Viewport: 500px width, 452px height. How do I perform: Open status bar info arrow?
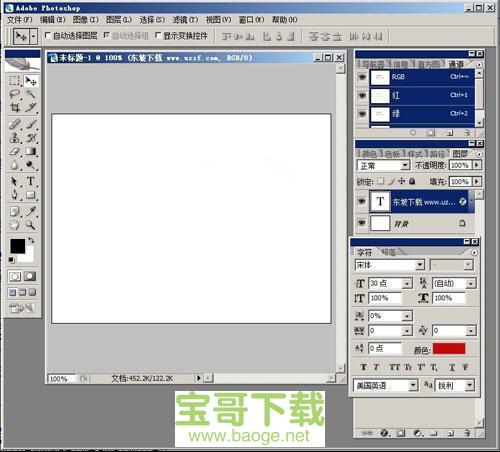tap(199, 378)
